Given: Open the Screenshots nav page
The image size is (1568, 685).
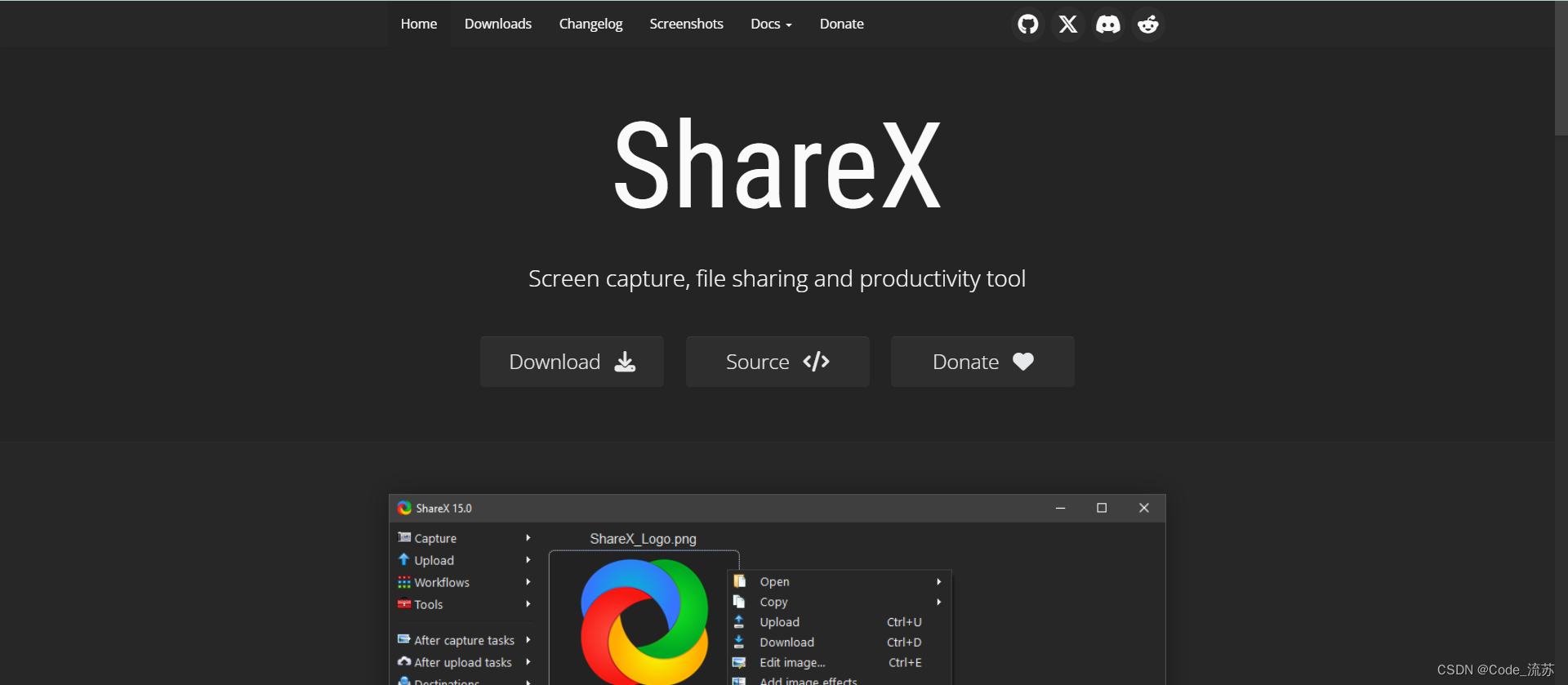Looking at the screenshot, I should coord(686,24).
